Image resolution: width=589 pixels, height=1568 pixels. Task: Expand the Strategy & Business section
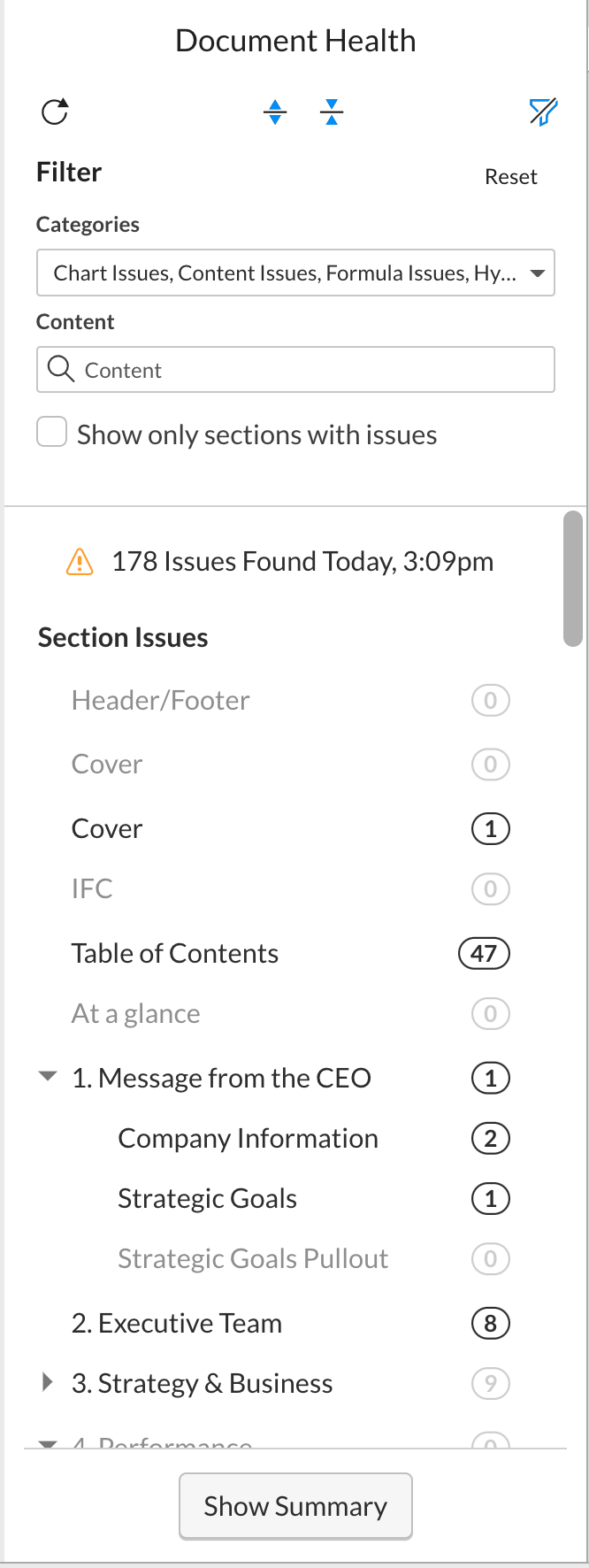48,1382
